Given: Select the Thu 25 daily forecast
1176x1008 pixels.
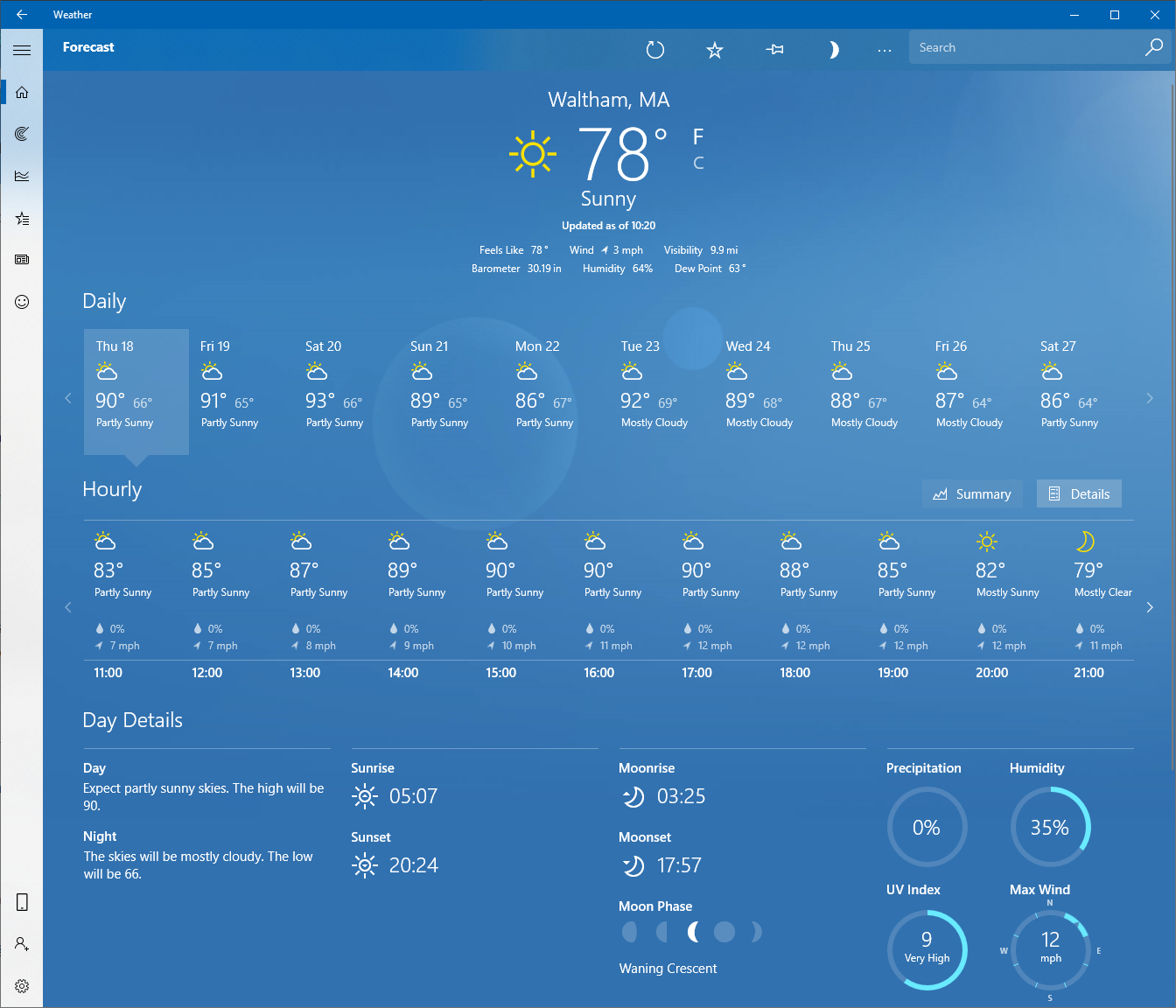Looking at the screenshot, I should (871, 391).
